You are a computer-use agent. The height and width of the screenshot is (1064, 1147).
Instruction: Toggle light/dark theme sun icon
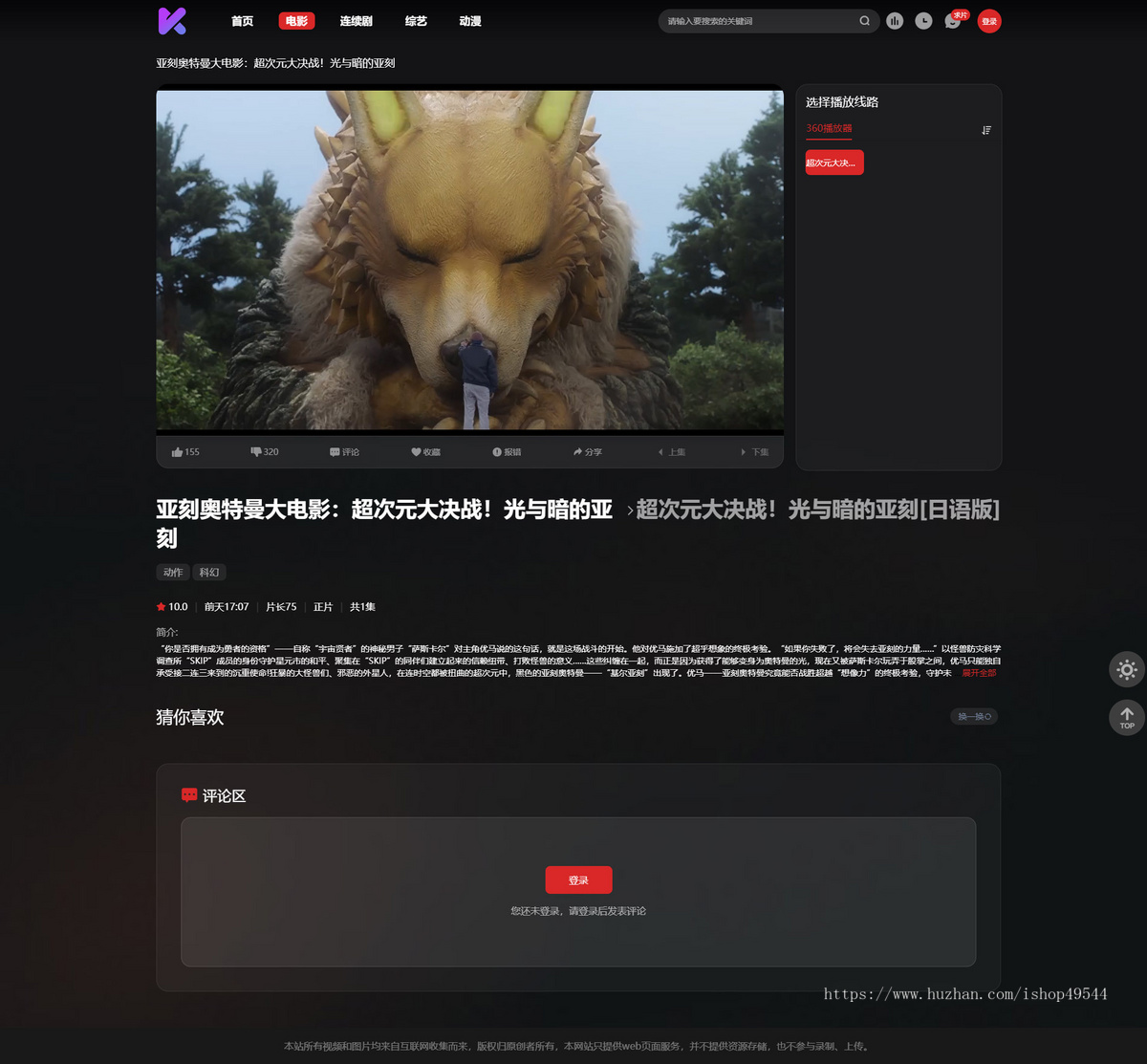pyautogui.click(x=1127, y=670)
